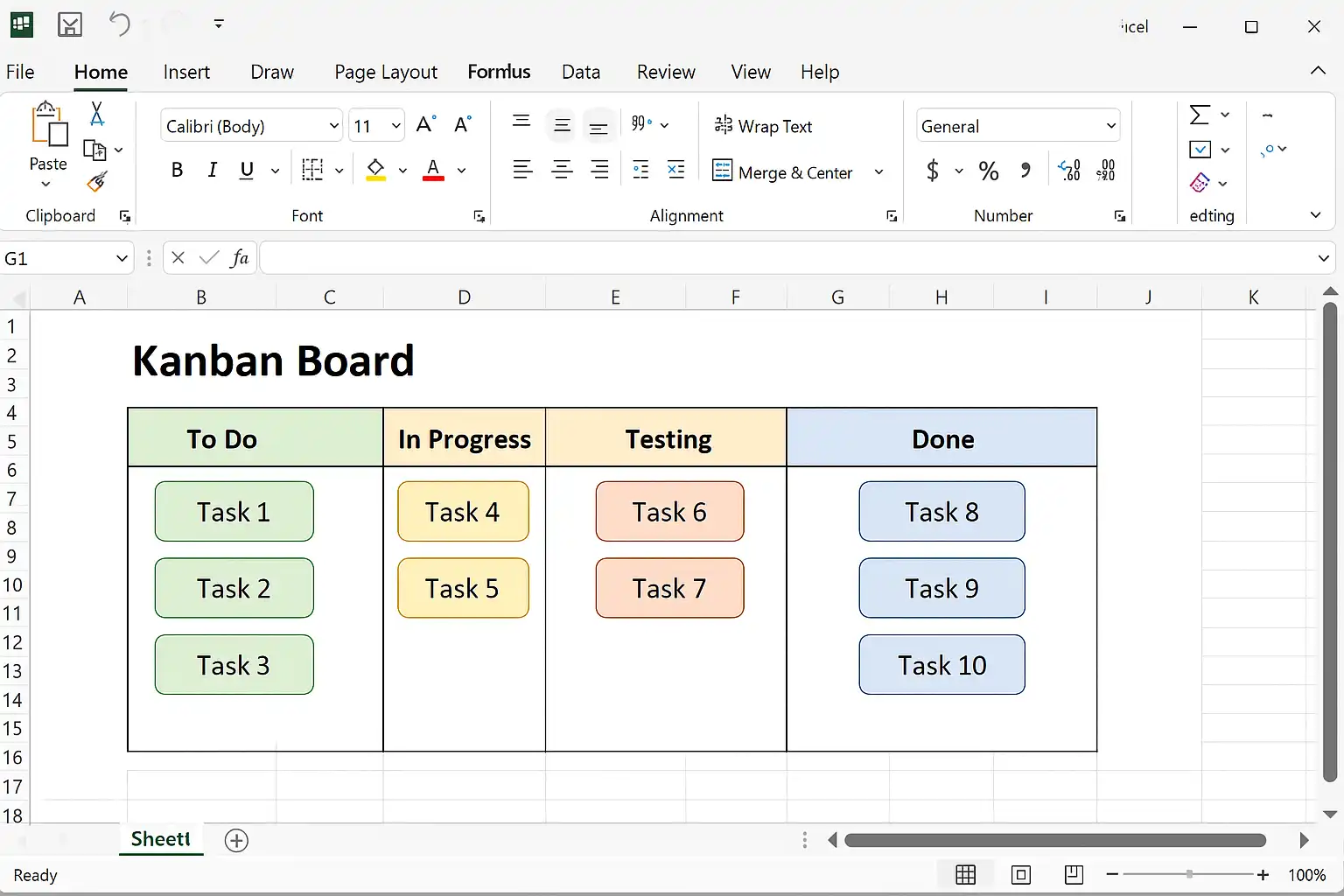Open the Name Box dropdown showing G1
1344x896 pixels.
tap(122, 258)
